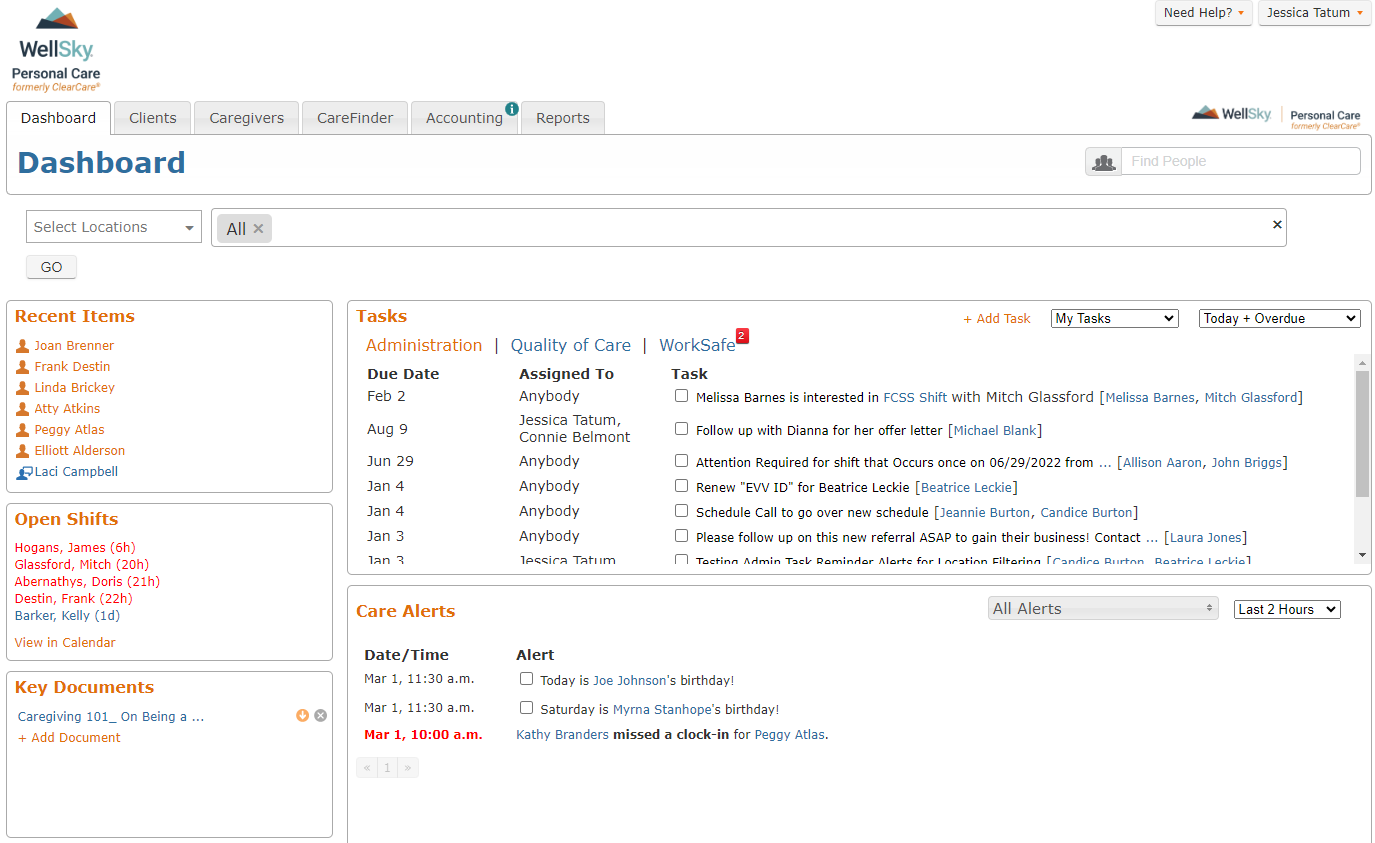Click the WellSky Personal Care logo

(55, 47)
